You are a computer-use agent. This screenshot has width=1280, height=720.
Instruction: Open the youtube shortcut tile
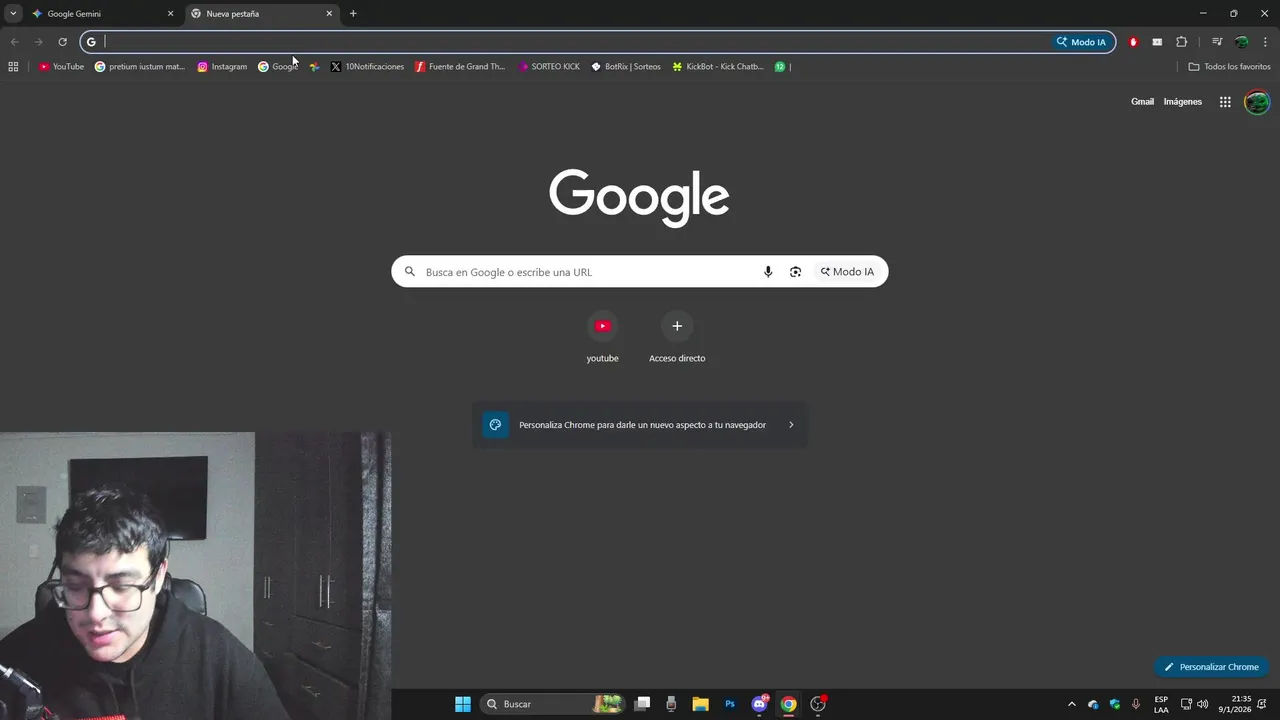click(602, 337)
